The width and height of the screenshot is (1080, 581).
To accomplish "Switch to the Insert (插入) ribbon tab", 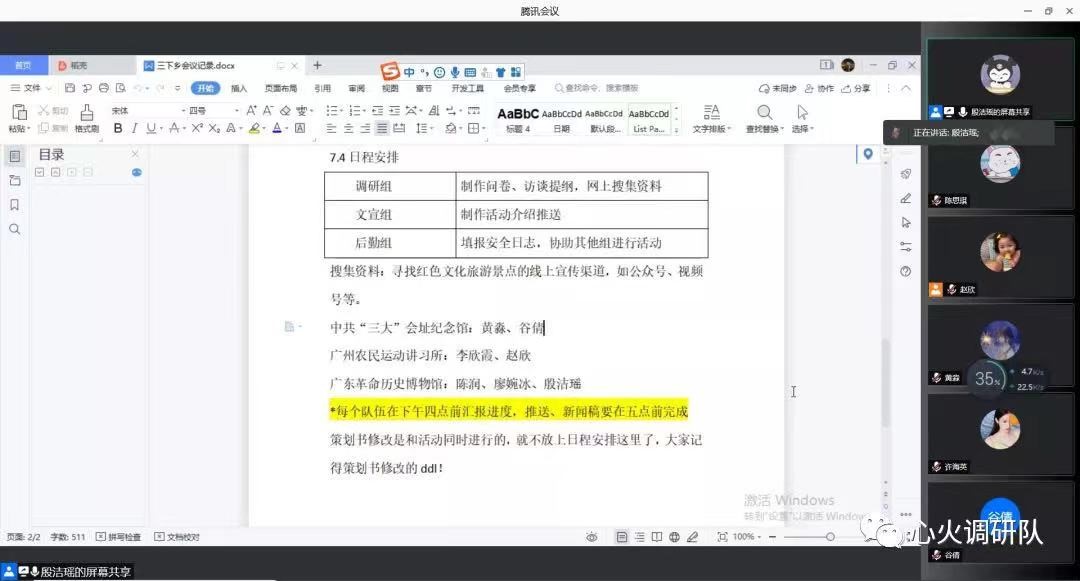I will 239,88.
